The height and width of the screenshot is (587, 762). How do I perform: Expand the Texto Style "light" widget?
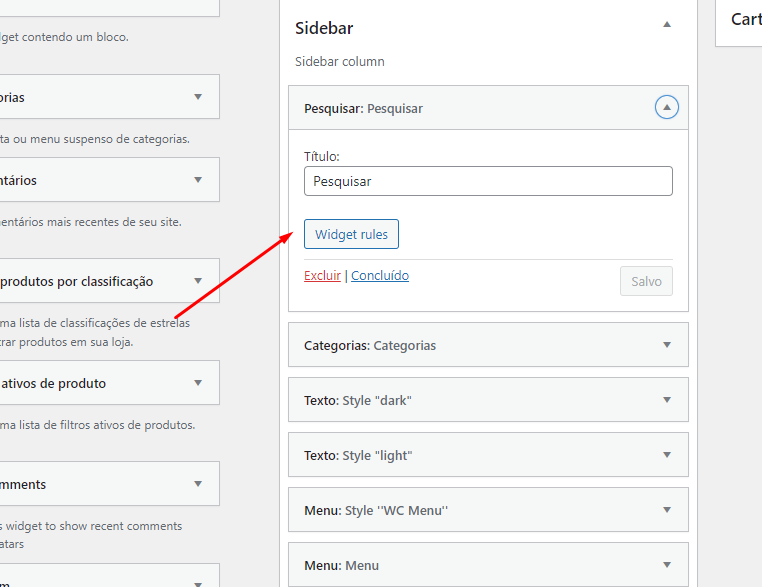click(x=667, y=455)
